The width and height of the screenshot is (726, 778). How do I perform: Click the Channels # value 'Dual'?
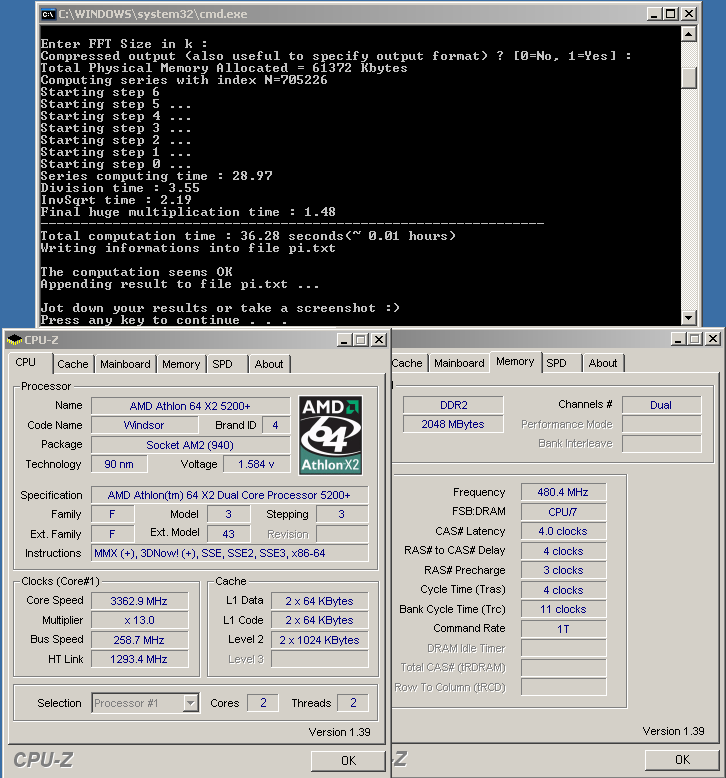point(661,405)
